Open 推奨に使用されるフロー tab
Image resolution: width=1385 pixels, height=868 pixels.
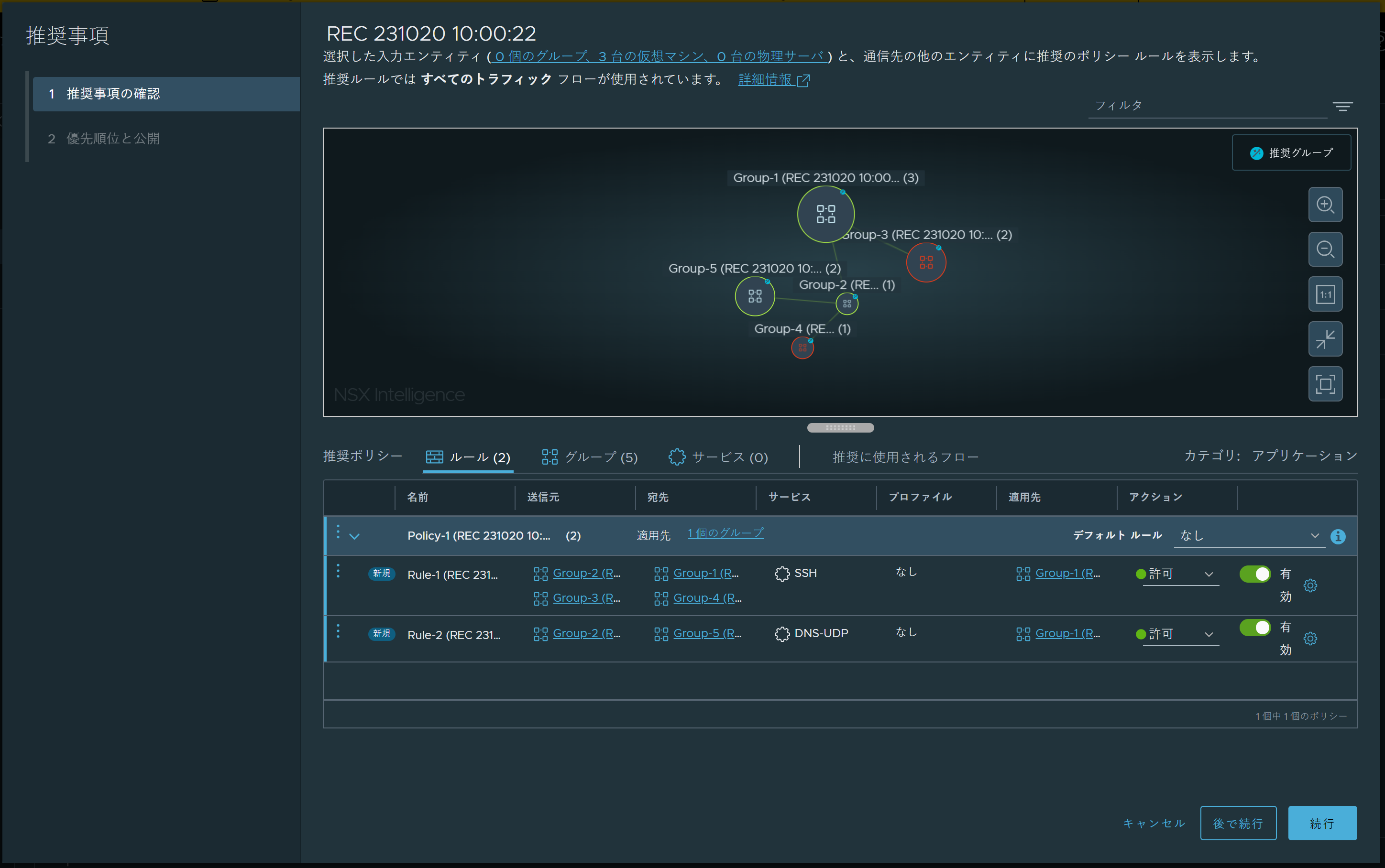coord(905,457)
